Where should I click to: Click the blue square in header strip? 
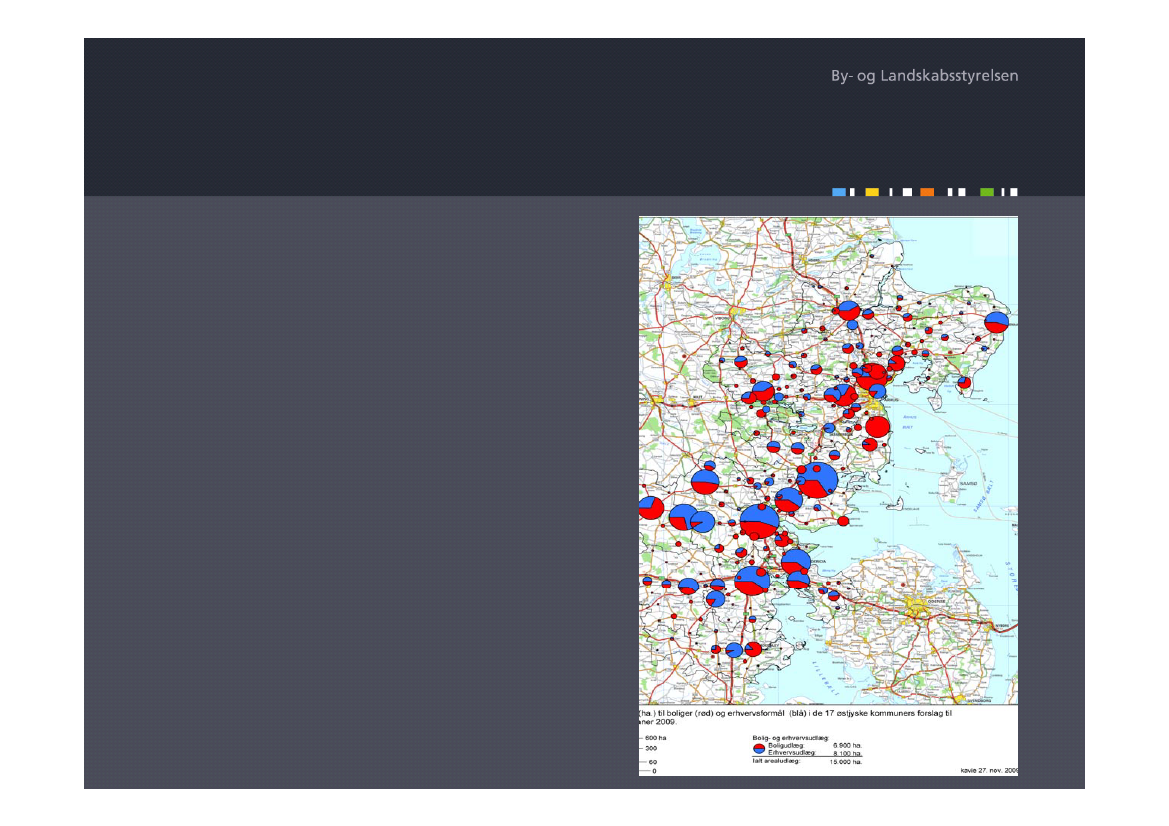click(x=839, y=192)
